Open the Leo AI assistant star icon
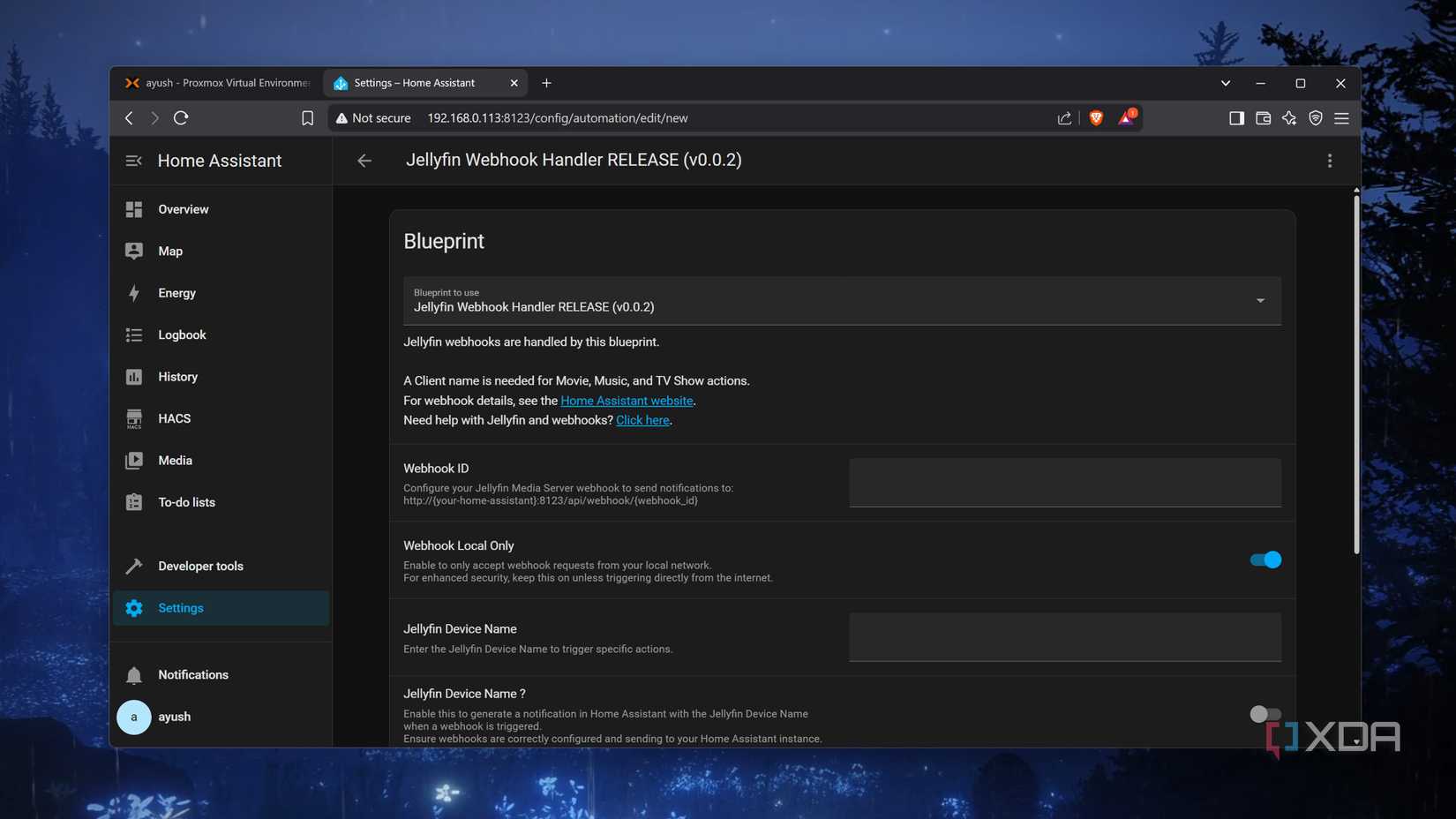Screen dimensions: 1456x819 pos(1289,118)
